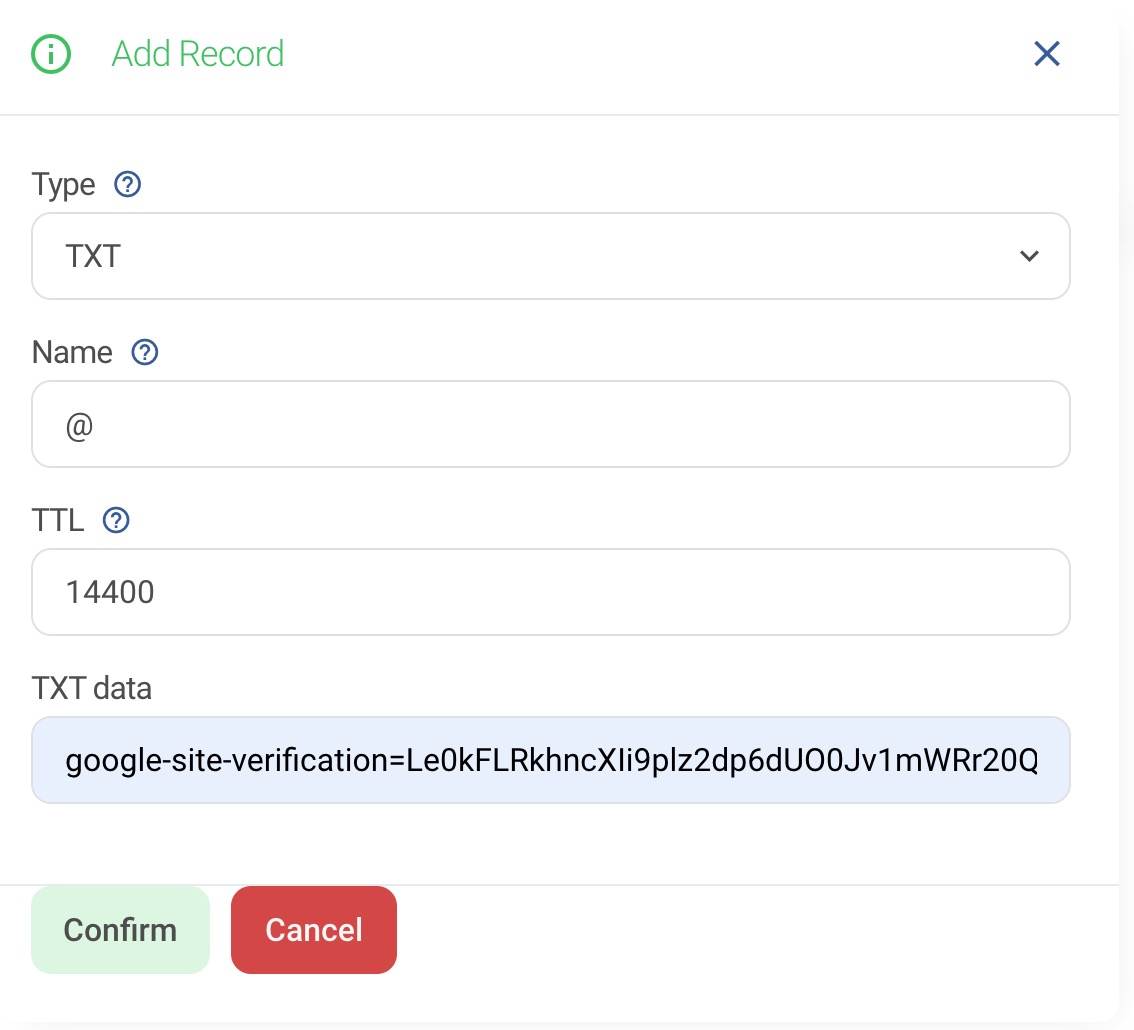This screenshot has height=1030, width=1134.
Task: Click the 14400 value in TTL box
Action: pyautogui.click(x=110, y=593)
